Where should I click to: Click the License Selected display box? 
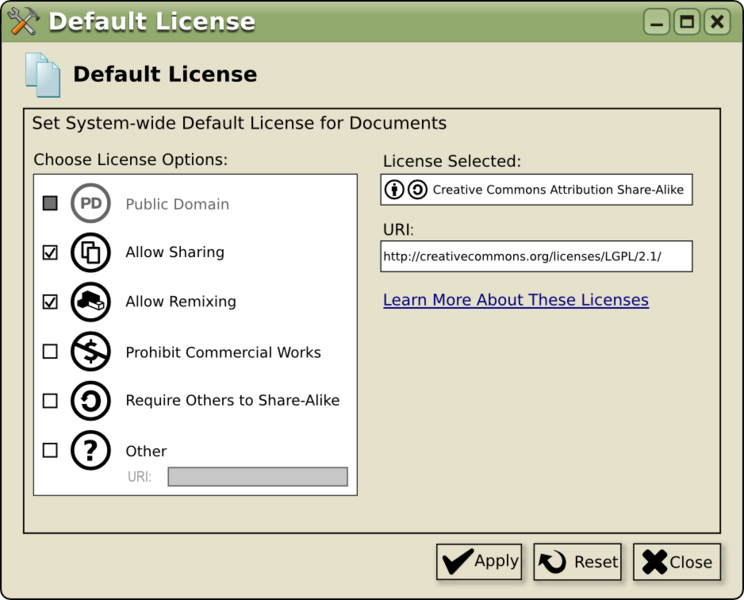point(536,190)
